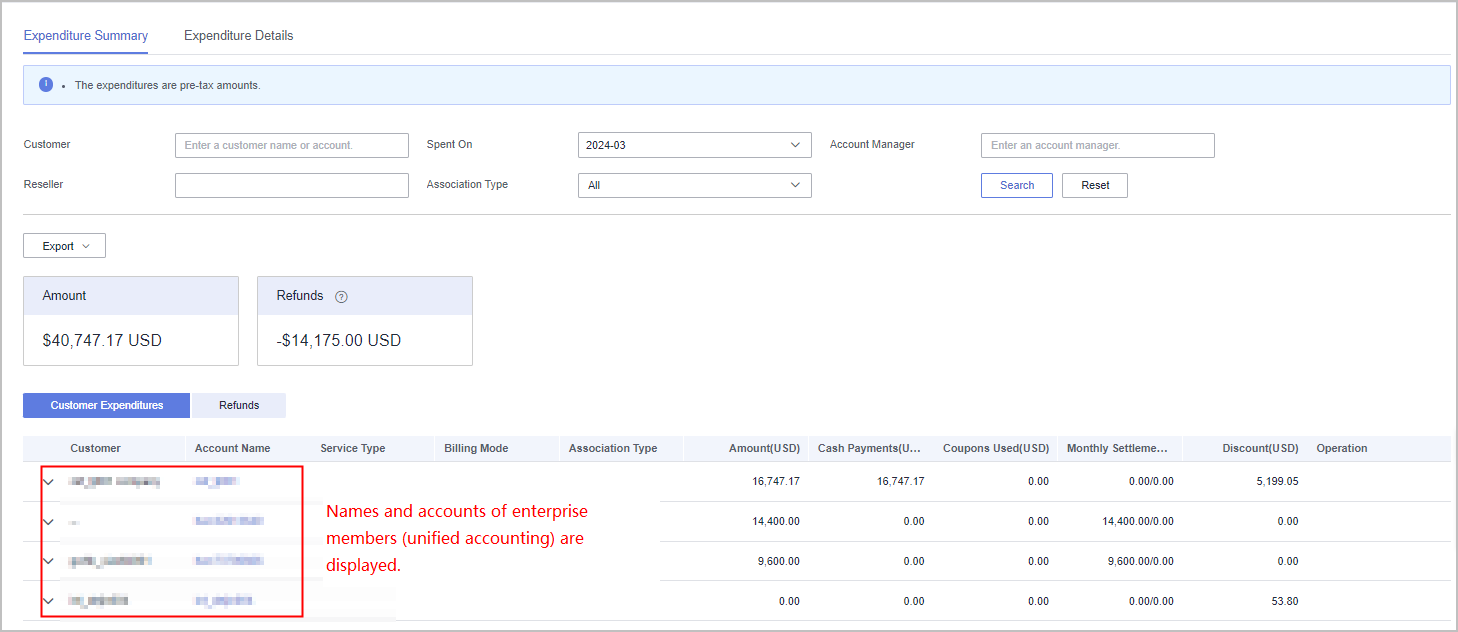Switch to the Refunds table tab
Image resolution: width=1458 pixels, height=632 pixels.
239,405
